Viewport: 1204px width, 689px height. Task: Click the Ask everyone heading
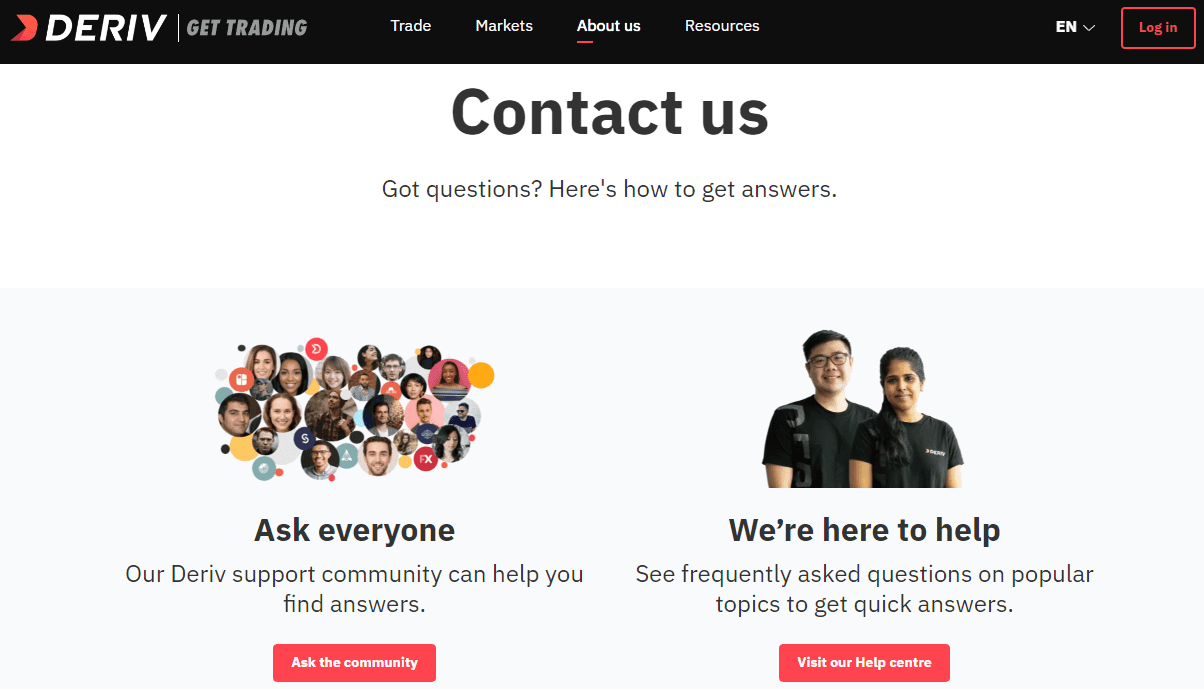[x=354, y=530]
